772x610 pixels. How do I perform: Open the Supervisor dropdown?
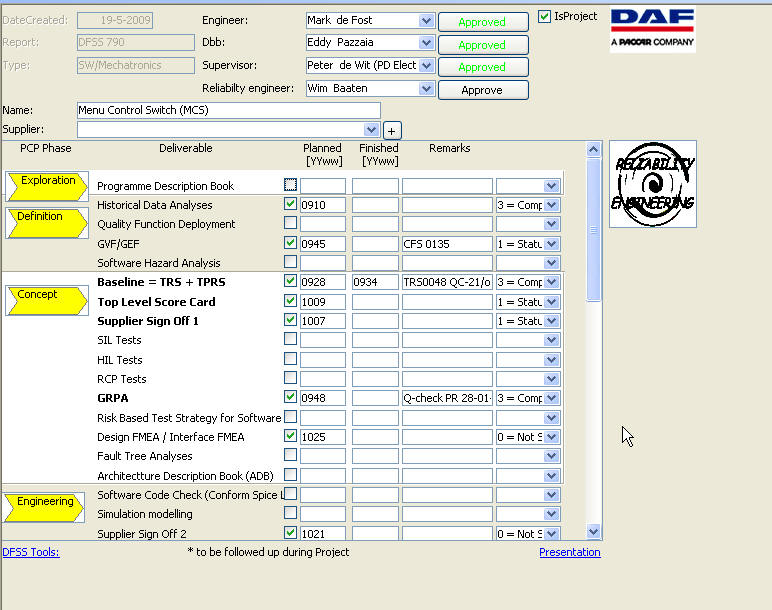[426, 65]
